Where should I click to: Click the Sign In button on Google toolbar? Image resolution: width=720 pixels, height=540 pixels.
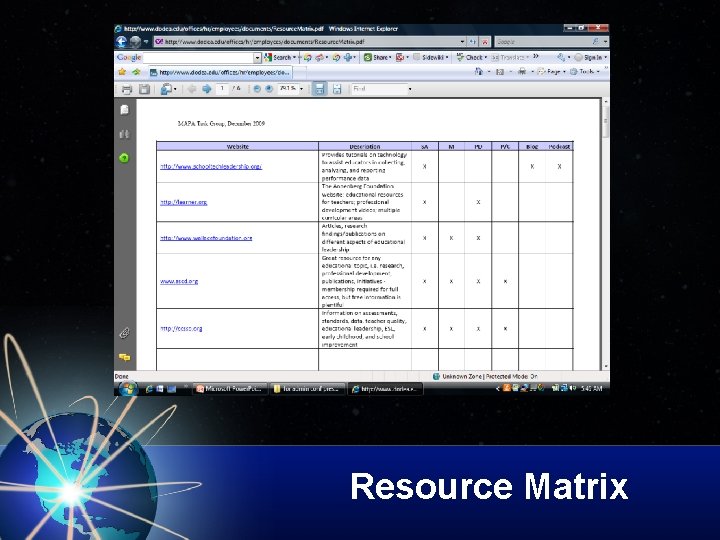tap(591, 57)
